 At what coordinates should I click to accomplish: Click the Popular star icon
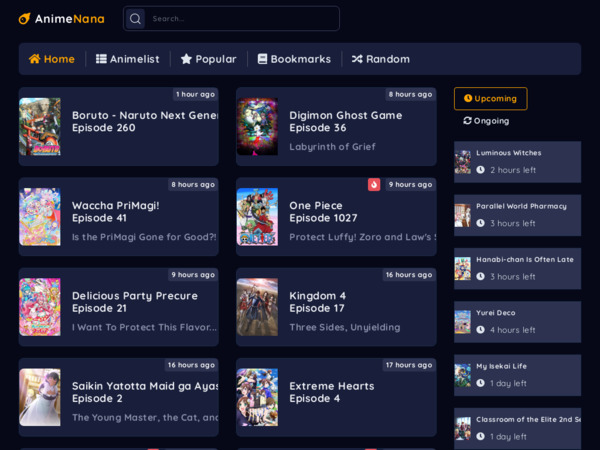pos(186,59)
